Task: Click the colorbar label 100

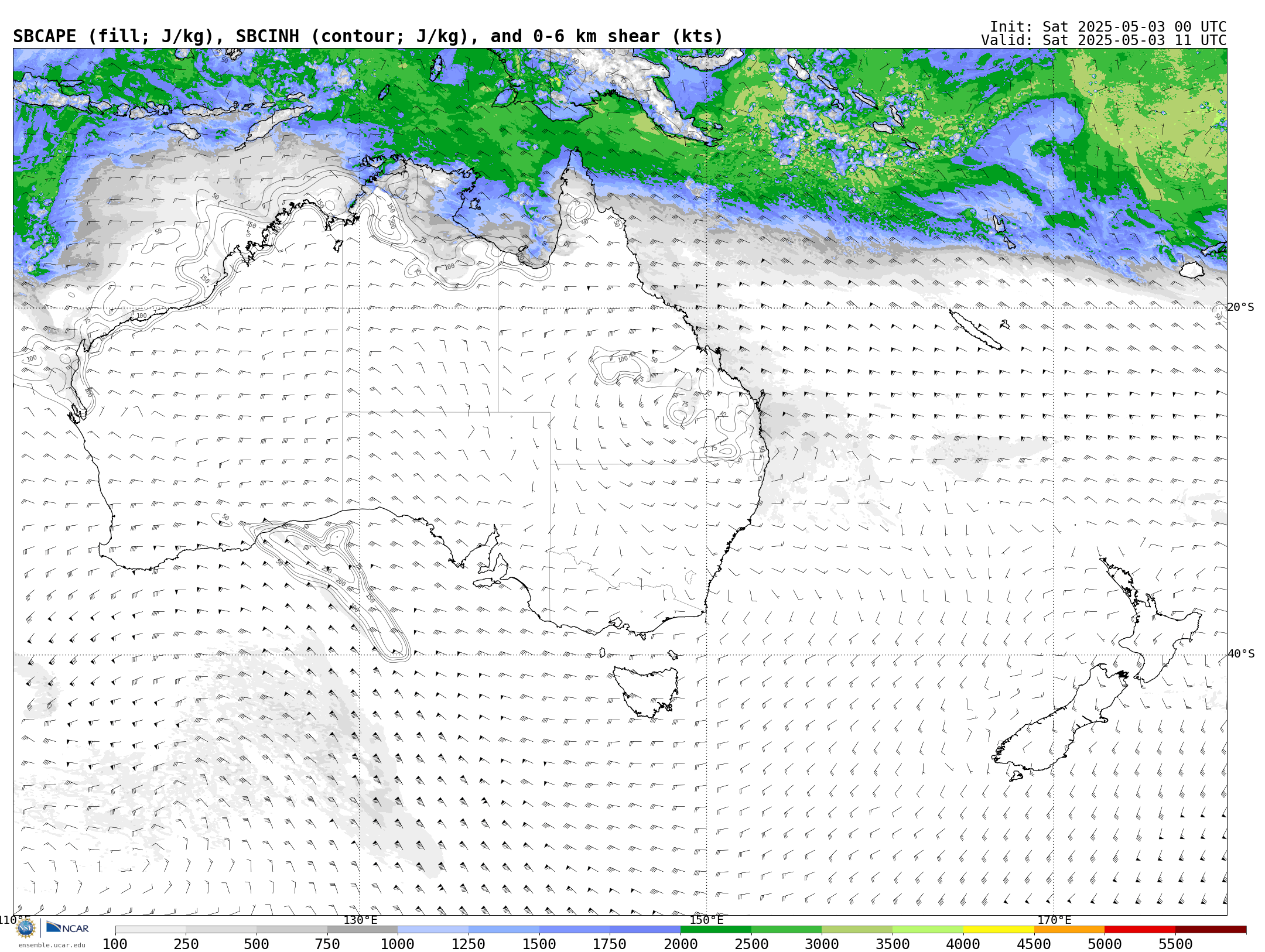Action: [x=115, y=944]
